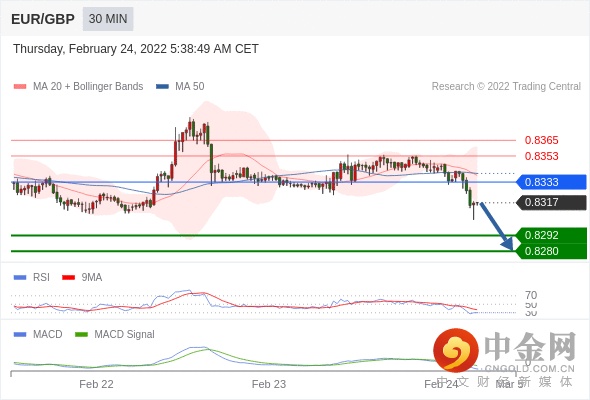Select the 0.8280 green support label
This screenshot has width=590, height=400.
point(551,251)
